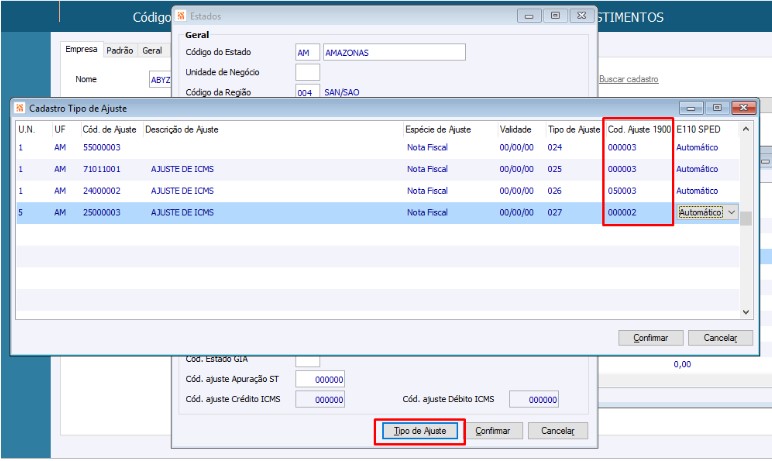This screenshot has height=461, width=772.
Task: Click the Tipo de Ajuste column header
Action: click(574, 130)
